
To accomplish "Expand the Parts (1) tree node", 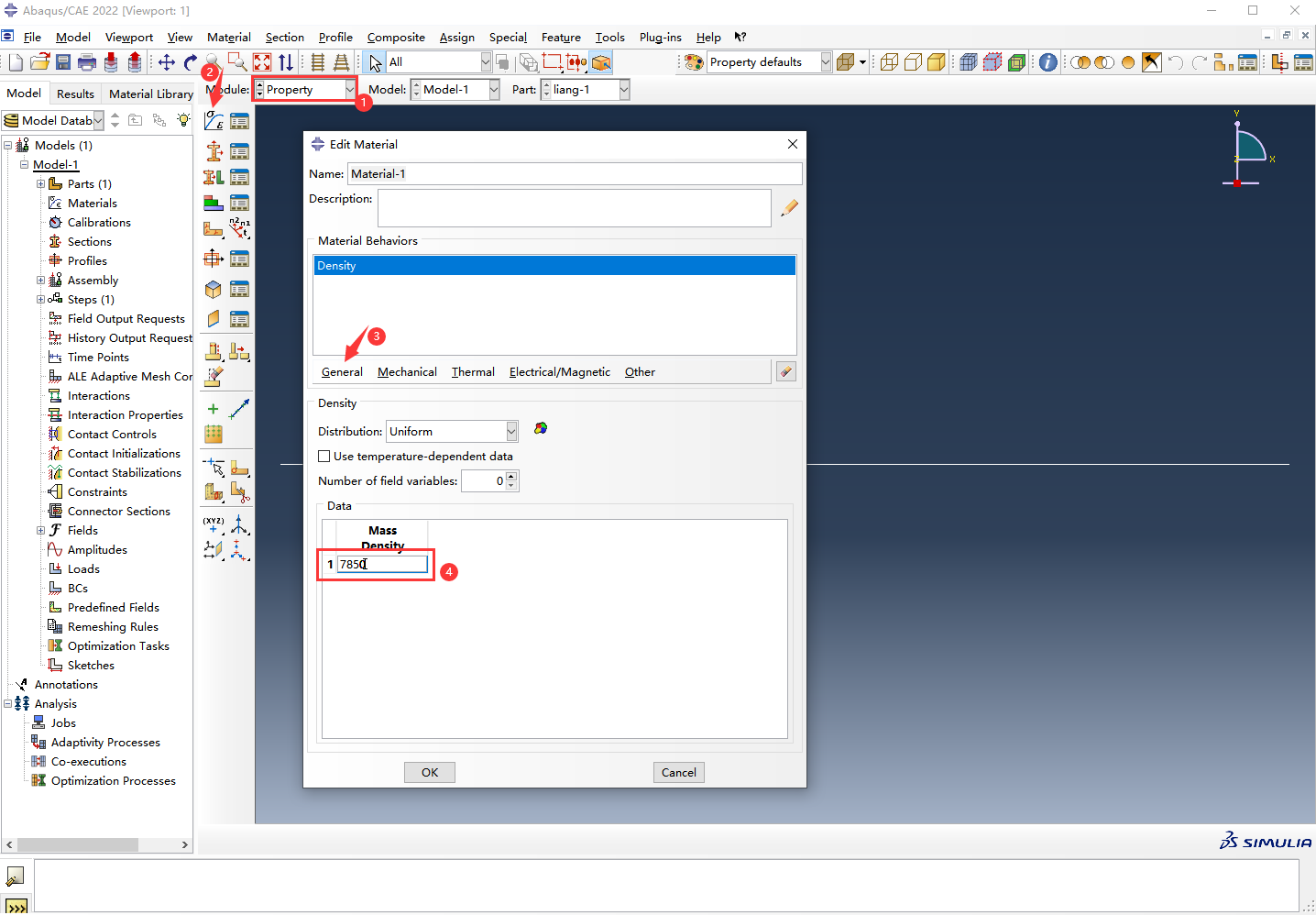I will 40,184.
